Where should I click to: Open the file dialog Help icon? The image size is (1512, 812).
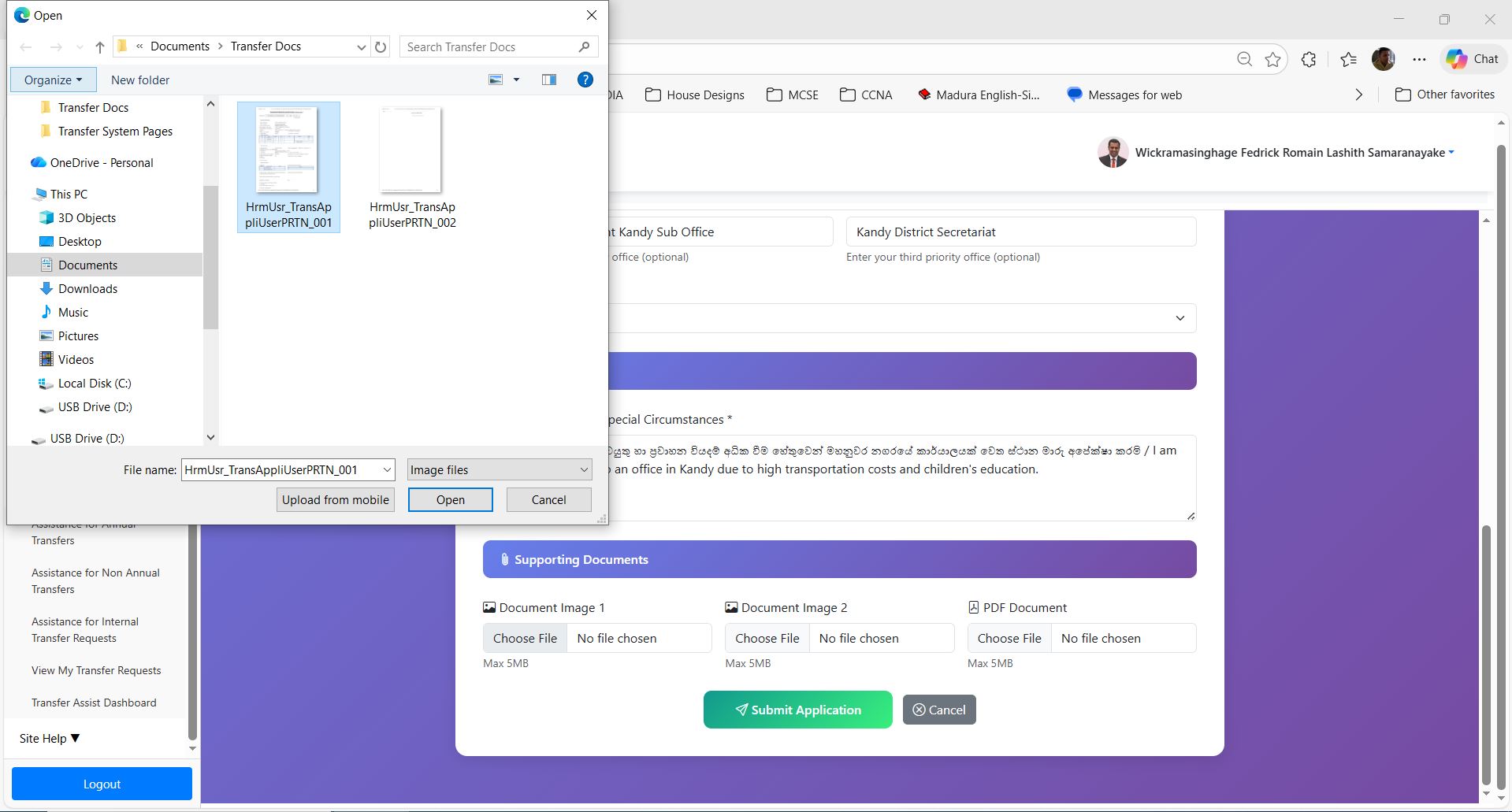[585, 80]
